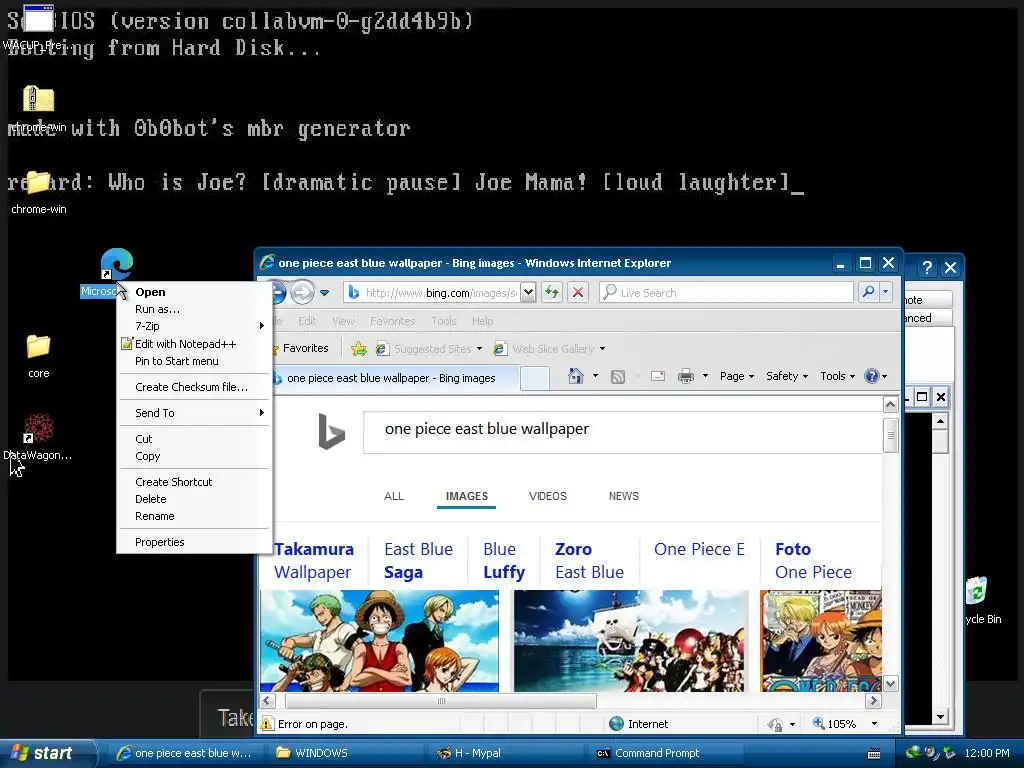Choose Properties in the context menu
1024x768 pixels.
(193, 542)
